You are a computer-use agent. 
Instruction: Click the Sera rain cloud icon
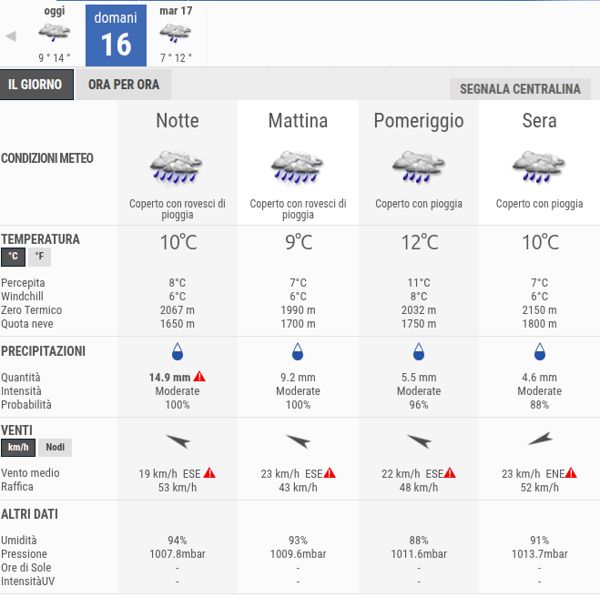point(539,166)
